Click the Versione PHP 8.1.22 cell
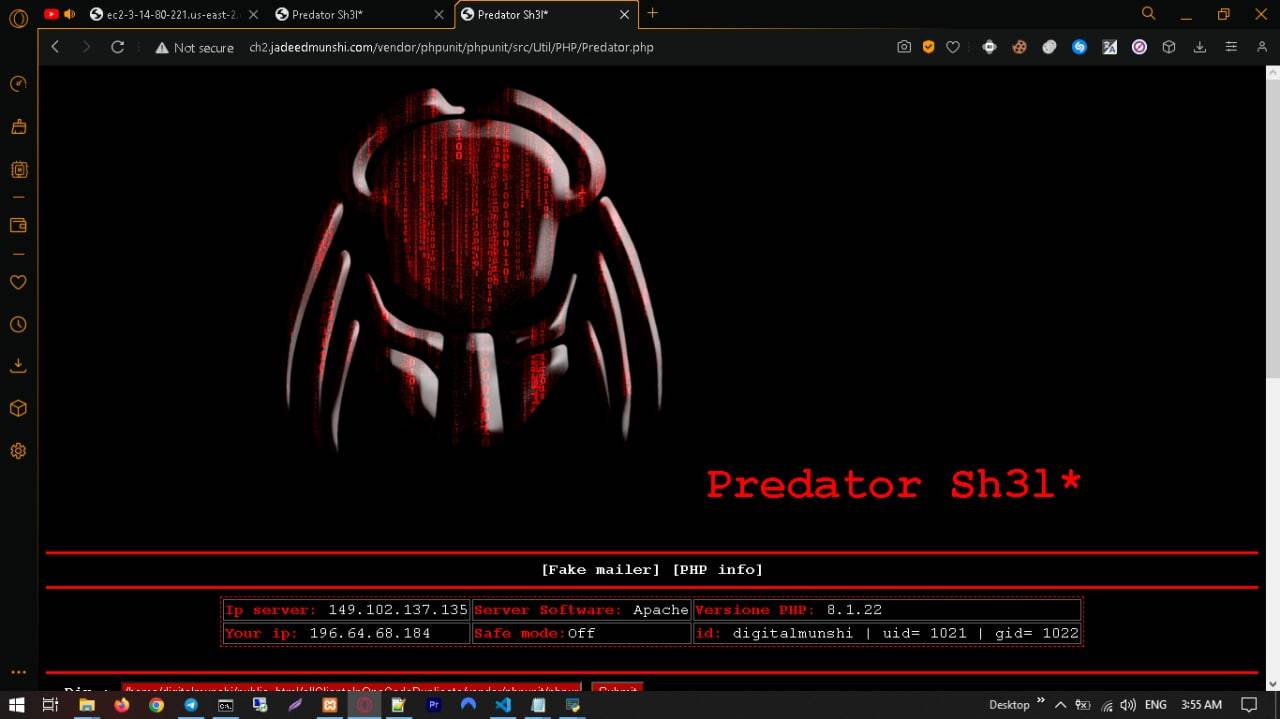 pos(887,610)
